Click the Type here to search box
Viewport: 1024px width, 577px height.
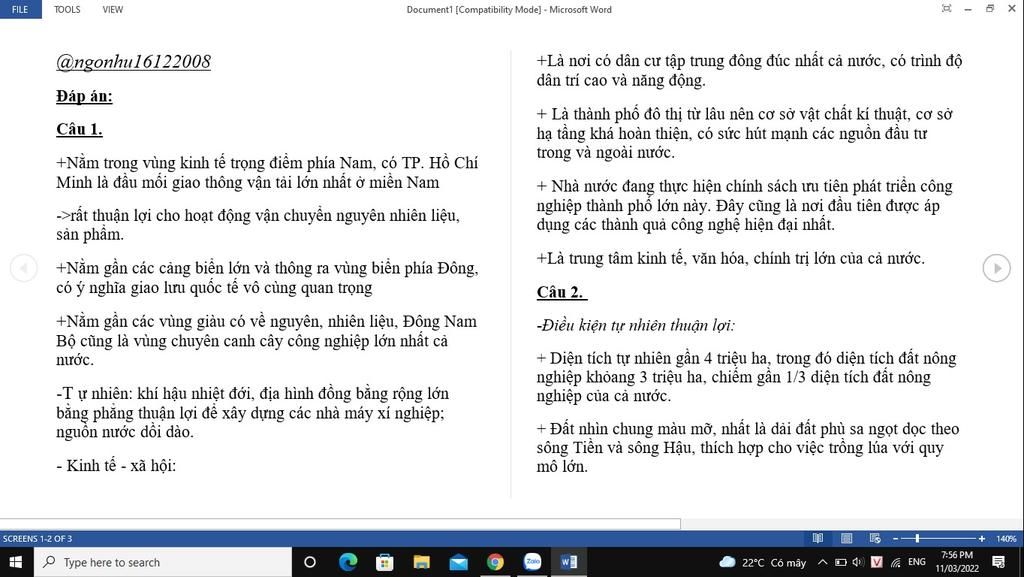point(163,562)
